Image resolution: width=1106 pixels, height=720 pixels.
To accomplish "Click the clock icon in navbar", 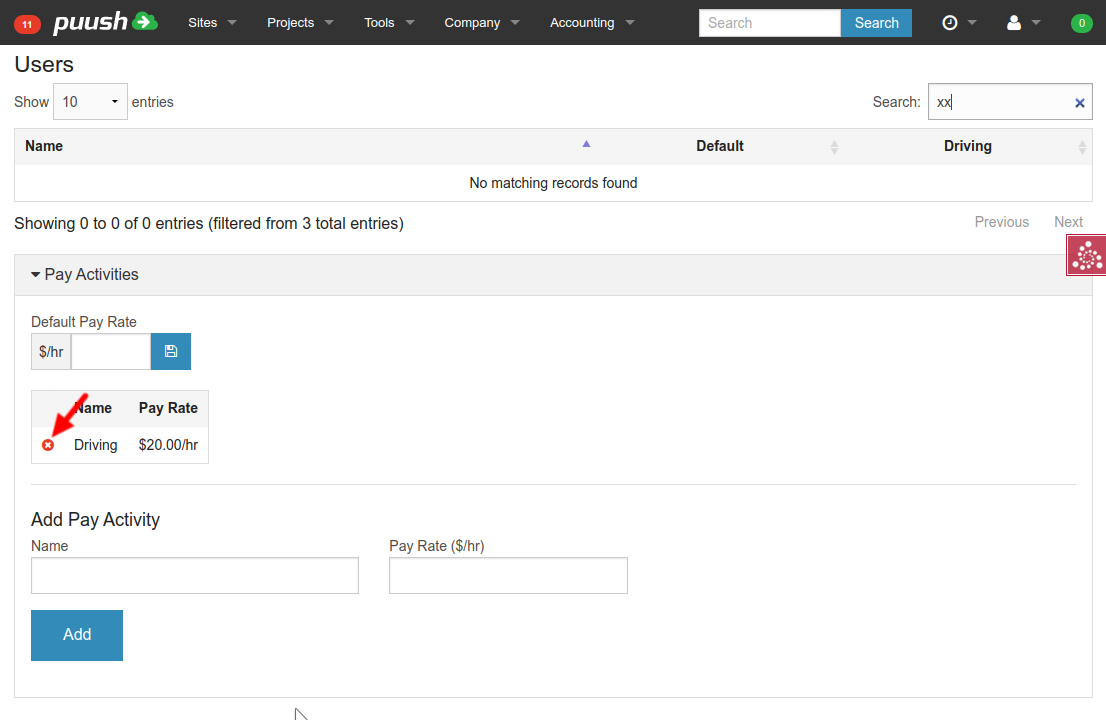I will click(950, 22).
